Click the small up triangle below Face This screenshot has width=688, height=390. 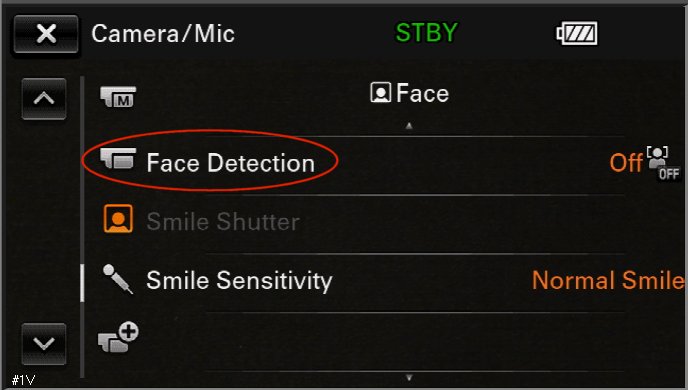[x=409, y=126]
